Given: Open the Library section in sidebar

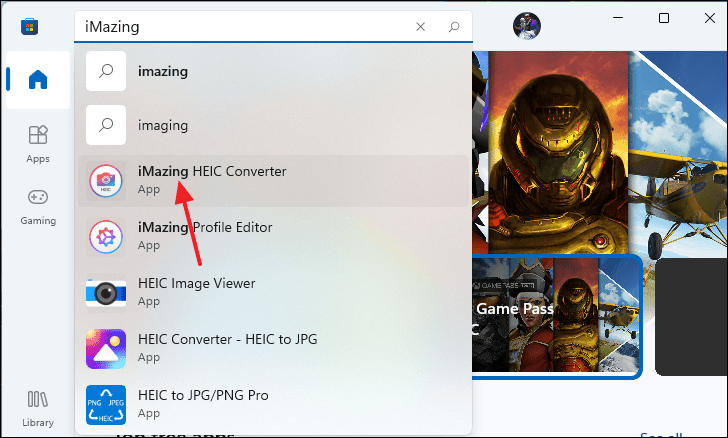Looking at the screenshot, I should [x=38, y=408].
